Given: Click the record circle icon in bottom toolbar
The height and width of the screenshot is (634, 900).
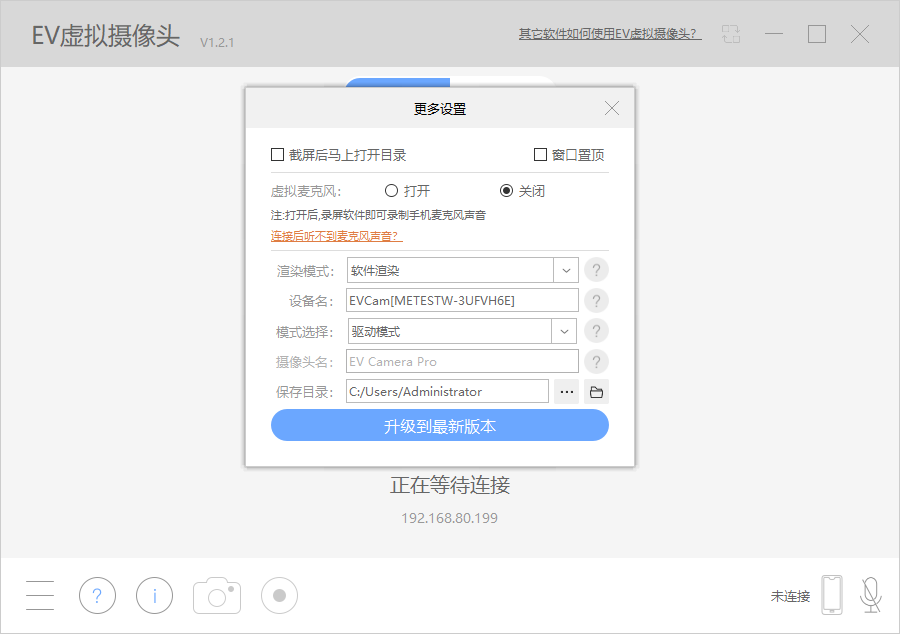Looking at the screenshot, I should [x=278, y=594].
